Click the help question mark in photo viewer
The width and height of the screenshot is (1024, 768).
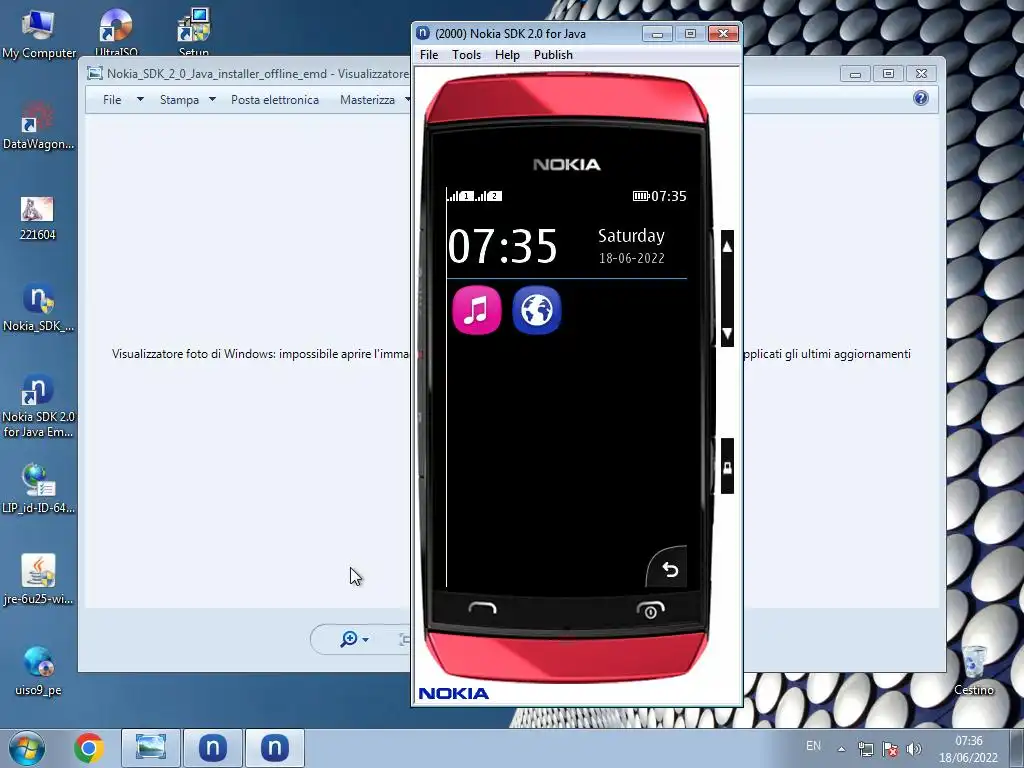tap(921, 99)
